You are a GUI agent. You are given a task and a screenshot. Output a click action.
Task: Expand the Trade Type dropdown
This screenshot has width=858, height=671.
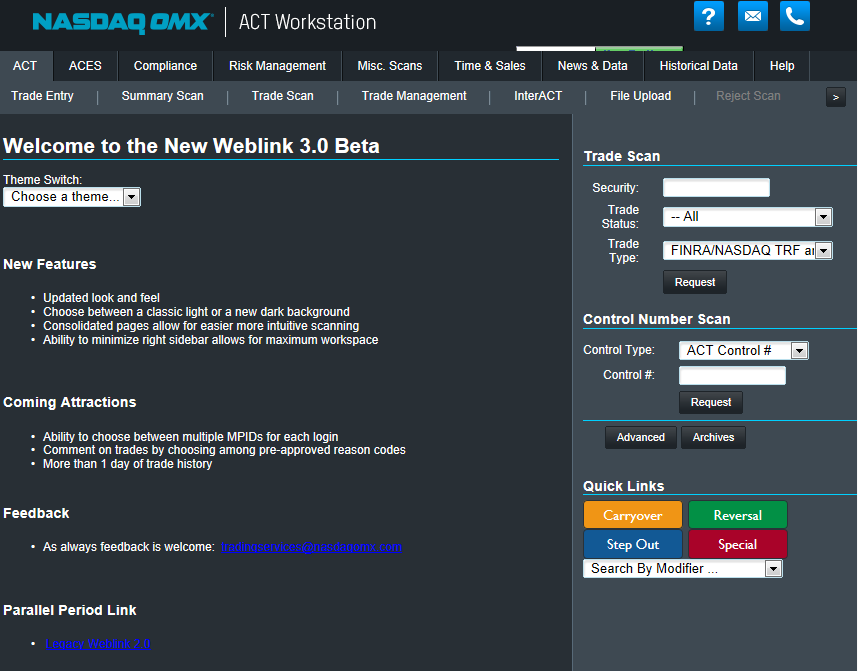(747, 251)
